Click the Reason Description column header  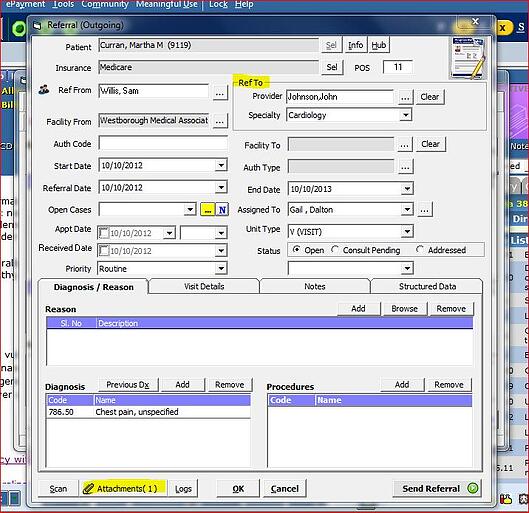284,323
